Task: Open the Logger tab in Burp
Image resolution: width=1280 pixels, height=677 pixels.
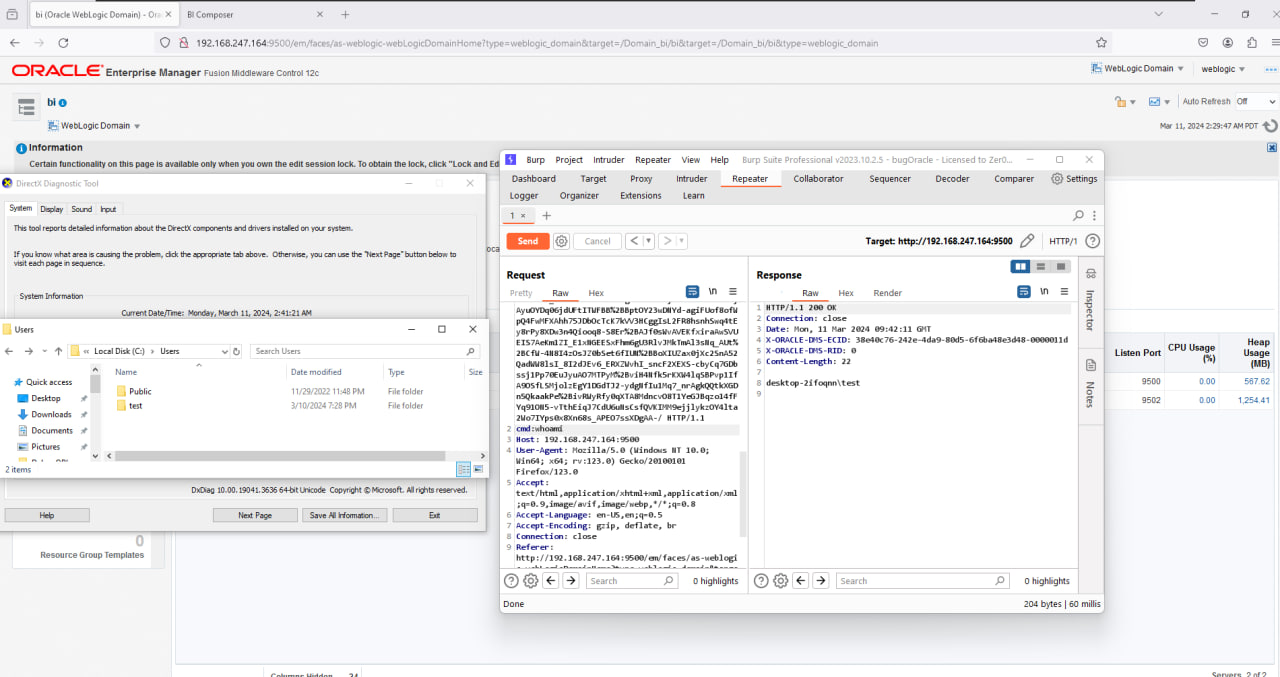Action: pyautogui.click(x=524, y=196)
